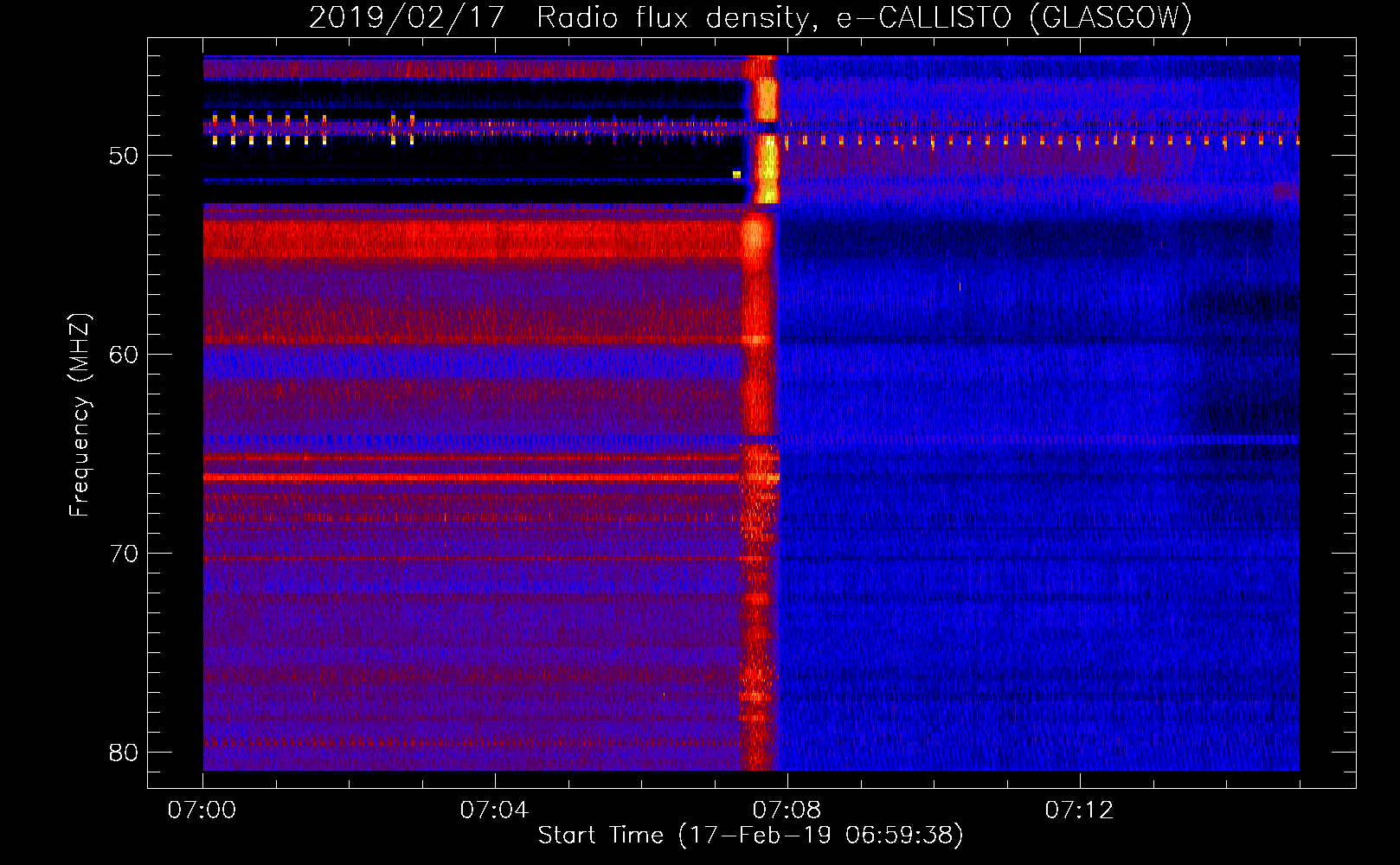The width and height of the screenshot is (1400, 865).
Task: Click the 'Frequency (MHZ)' y-axis label
Action: [80, 415]
